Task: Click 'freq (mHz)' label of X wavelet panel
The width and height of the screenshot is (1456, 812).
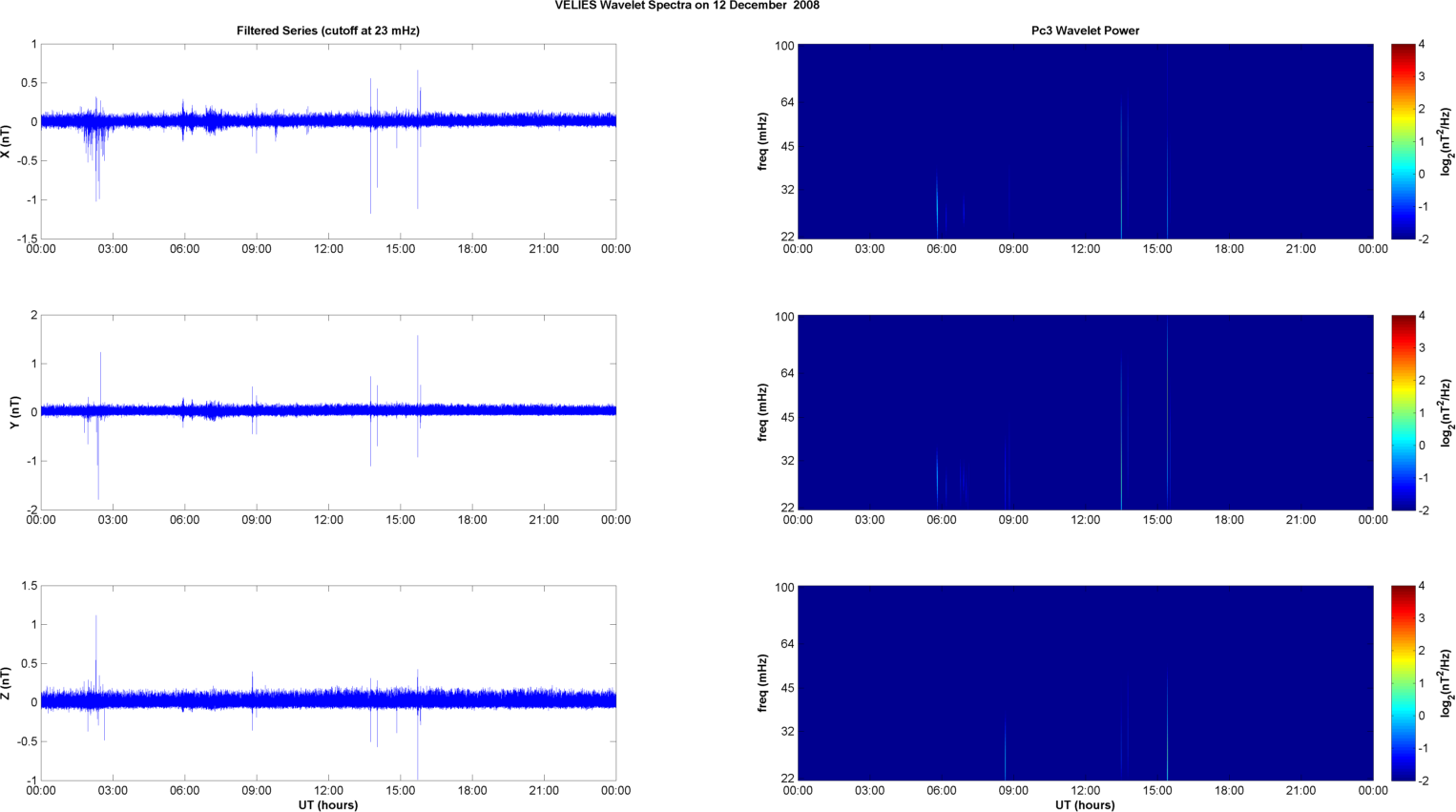Action: pyautogui.click(x=763, y=141)
